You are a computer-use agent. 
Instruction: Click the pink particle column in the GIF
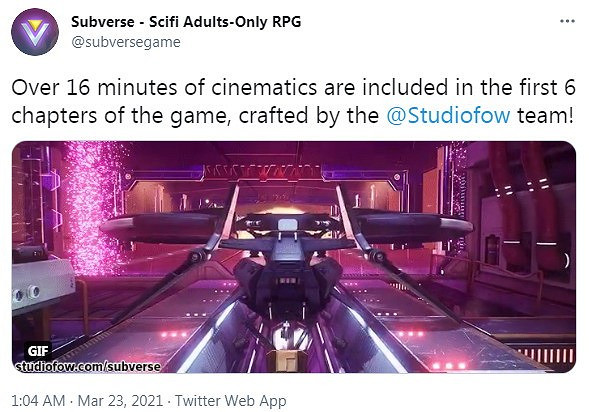[x=94, y=207]
